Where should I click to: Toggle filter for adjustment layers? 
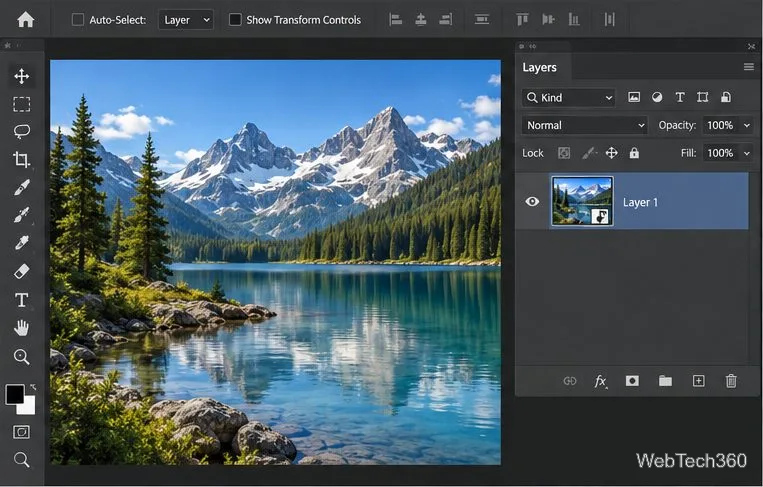tap(657, 97)
